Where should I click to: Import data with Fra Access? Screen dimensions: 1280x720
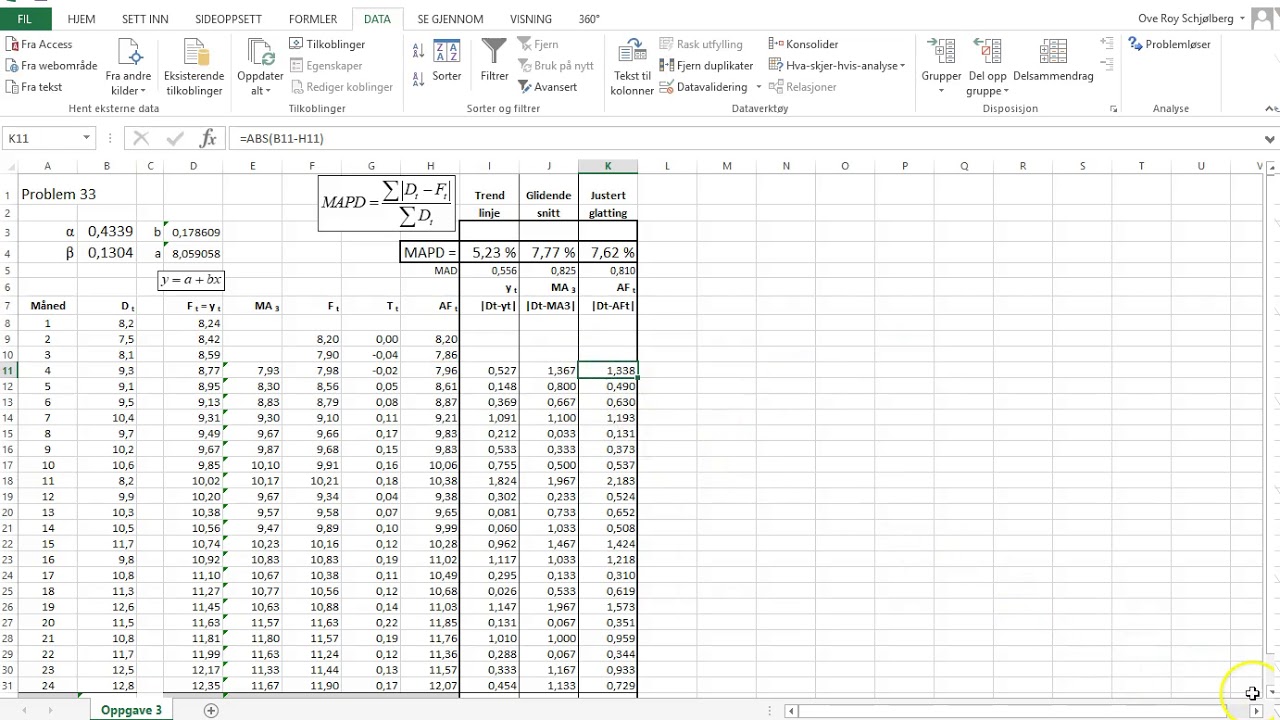pos(39,44)
